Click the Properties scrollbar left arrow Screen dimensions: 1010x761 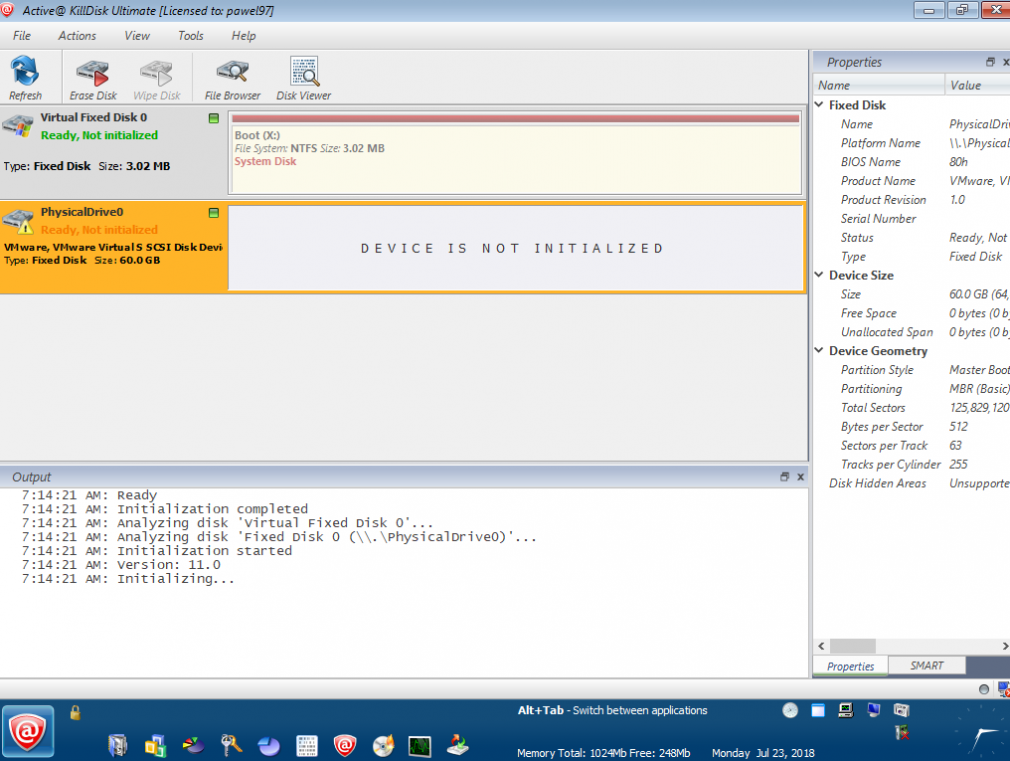[x=821, y=646]
